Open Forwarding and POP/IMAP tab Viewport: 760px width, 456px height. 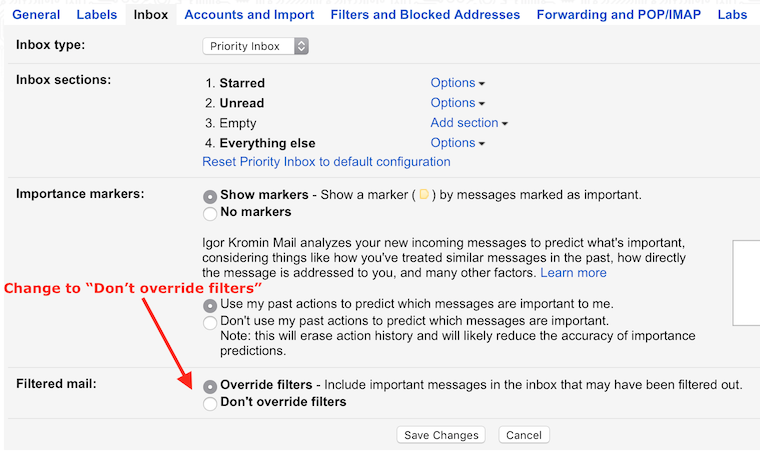pos(618,15)
